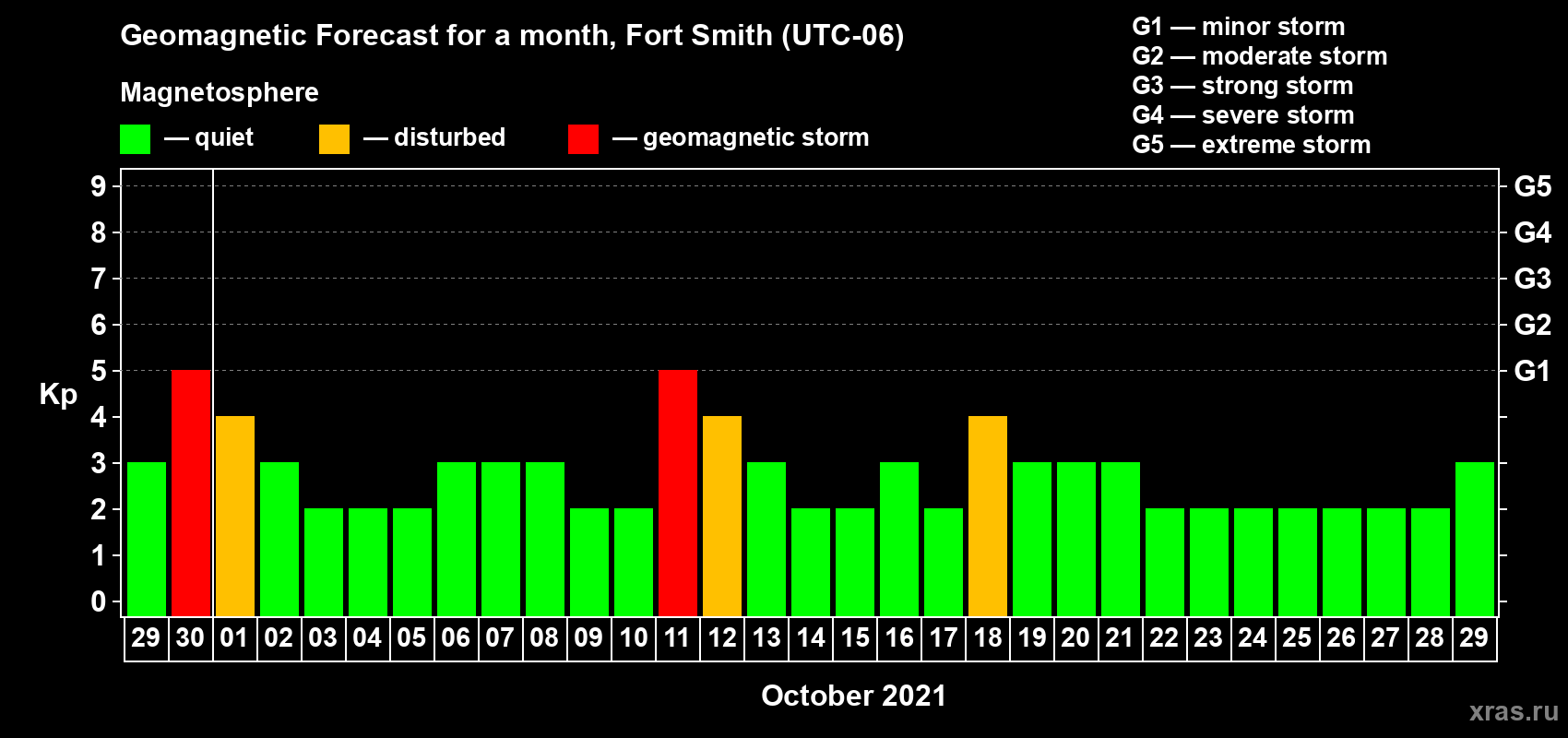Image resolution: width=1568 pixels, height=738 pixels.
Task: Click the green bar for day 22
Action: pyautogui.click(x=1165, y=563)
